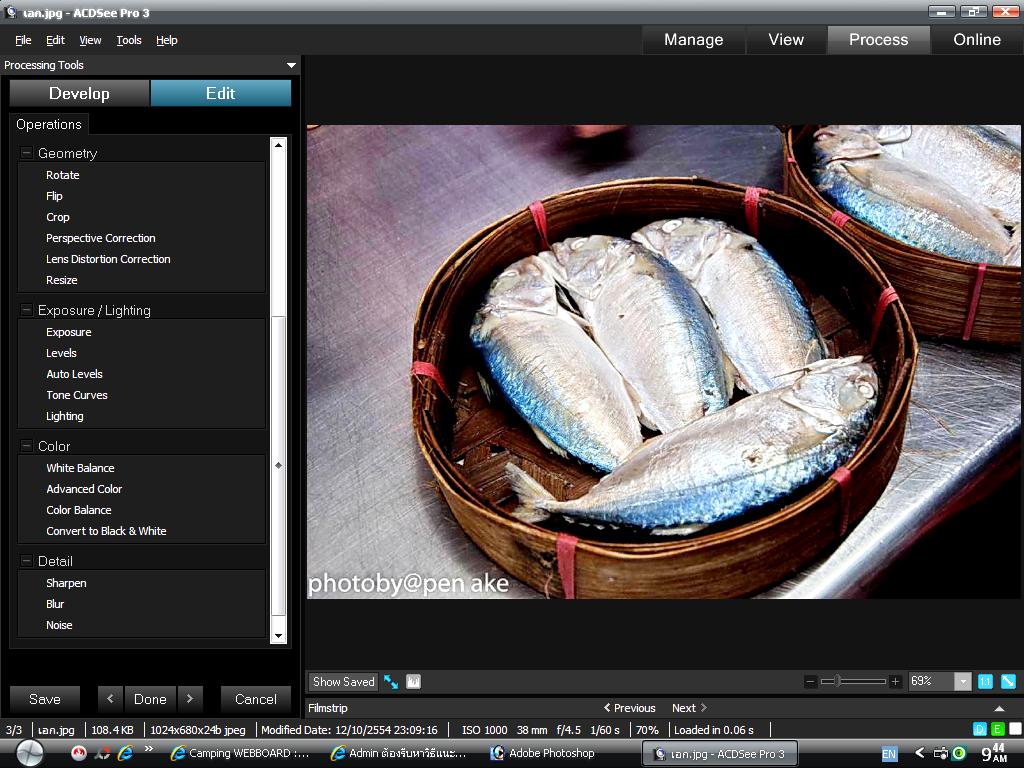Click the green E status bar icon

[997, 729]
